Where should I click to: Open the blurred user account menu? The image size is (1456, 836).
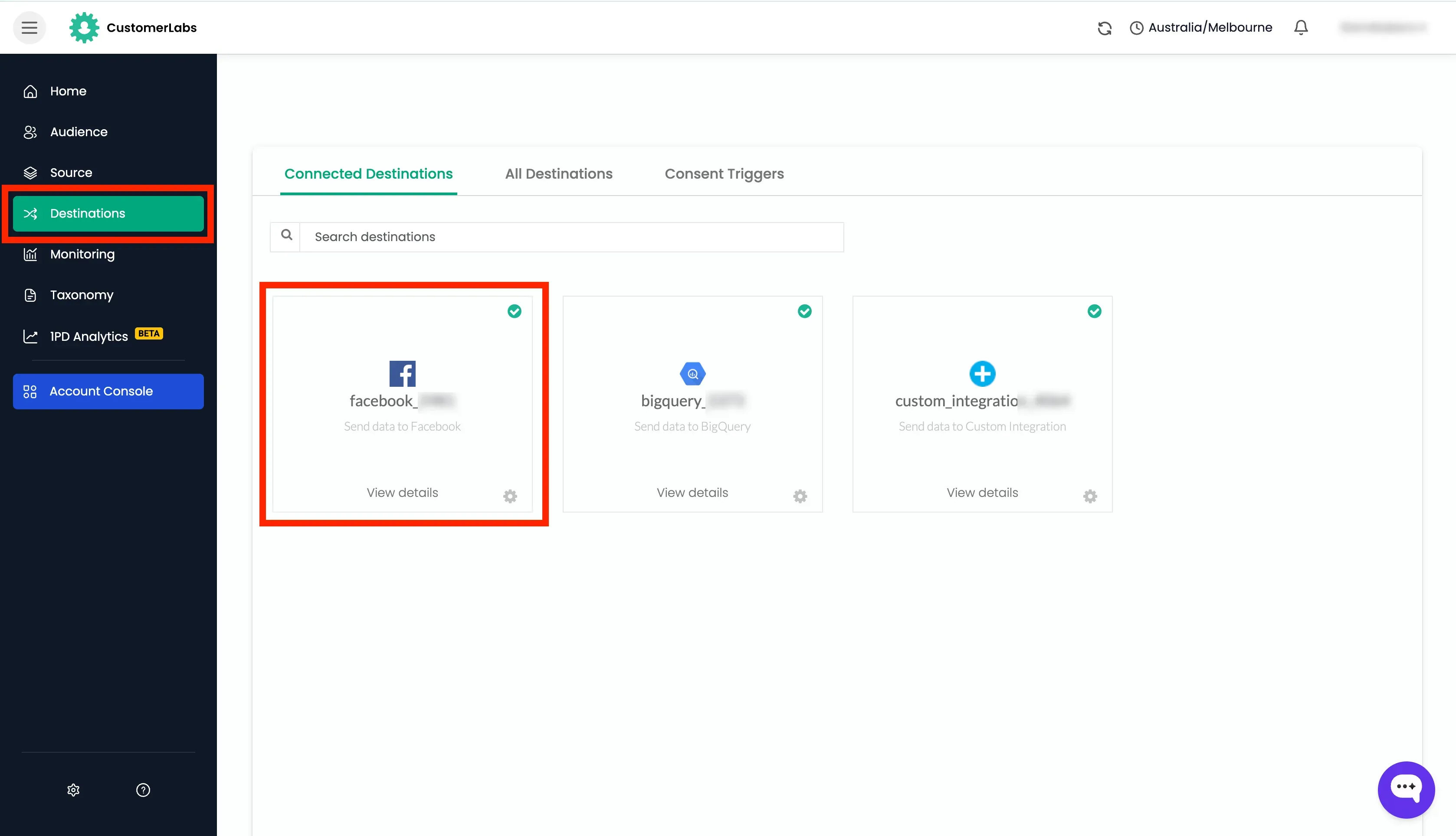click(1383, 28)
